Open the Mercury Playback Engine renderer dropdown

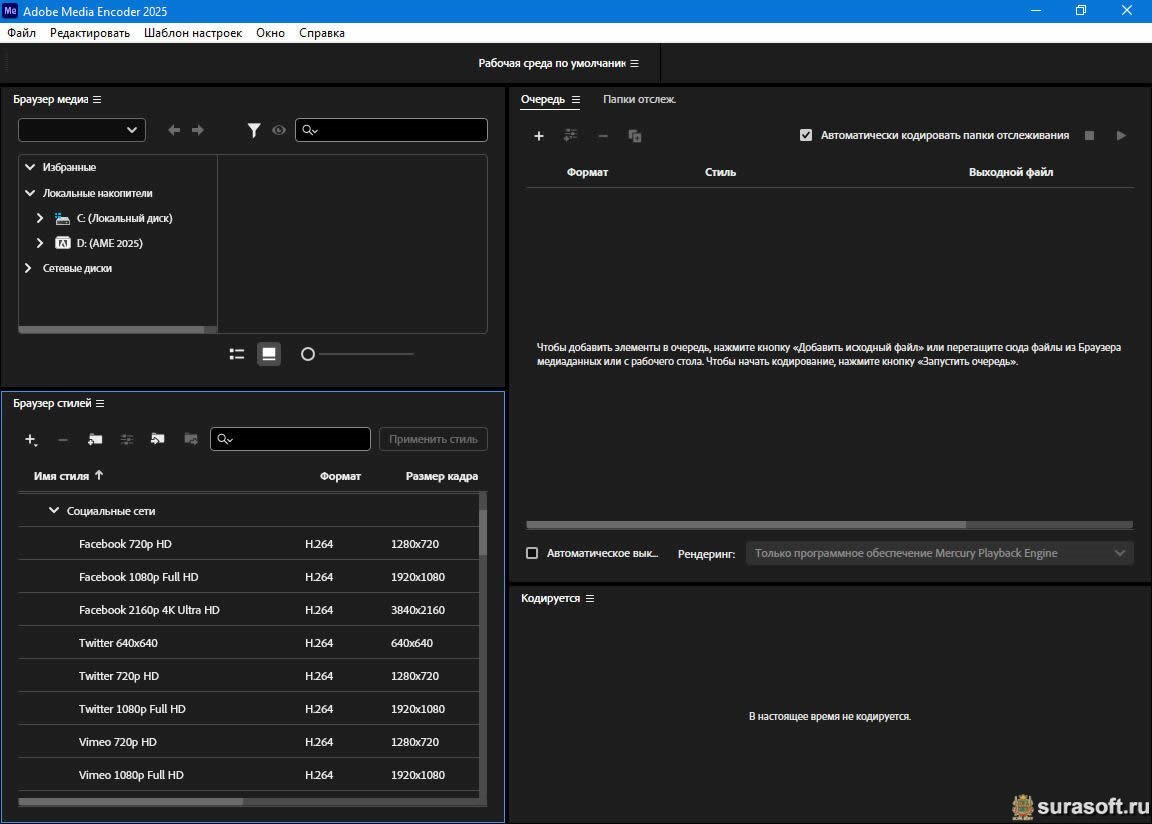coord(940,553)
